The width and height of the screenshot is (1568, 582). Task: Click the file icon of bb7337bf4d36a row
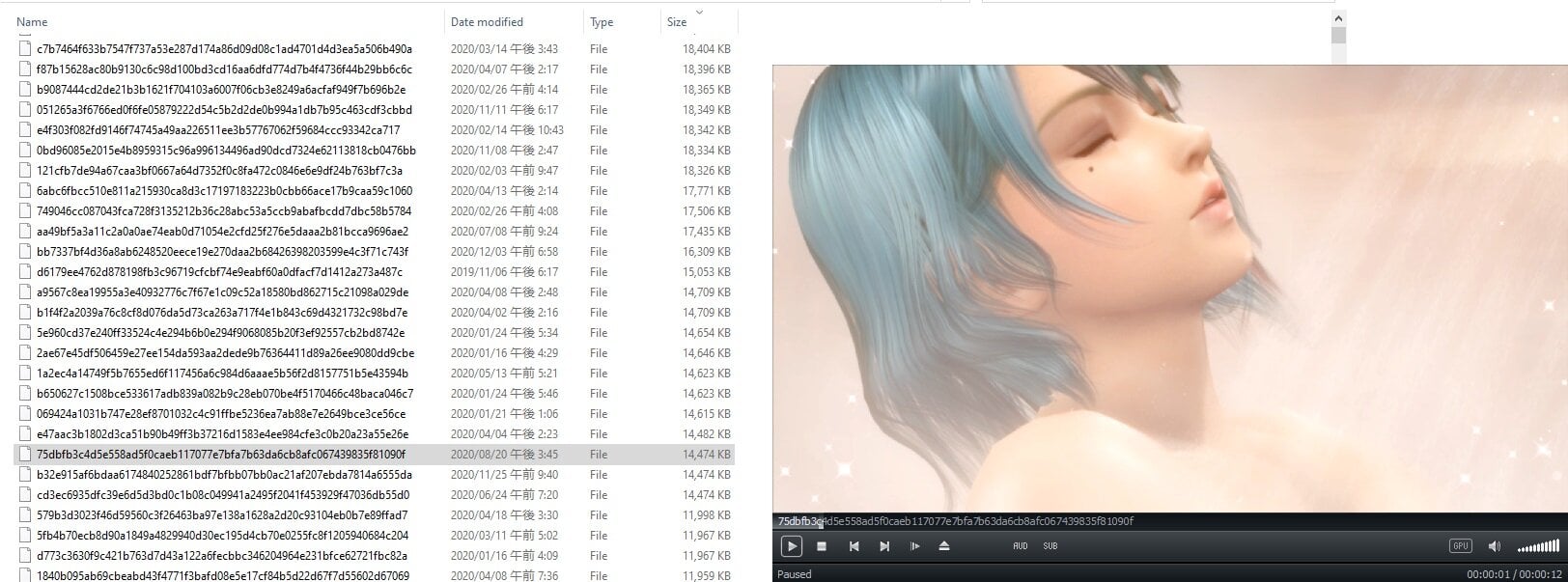pos(25,252)
